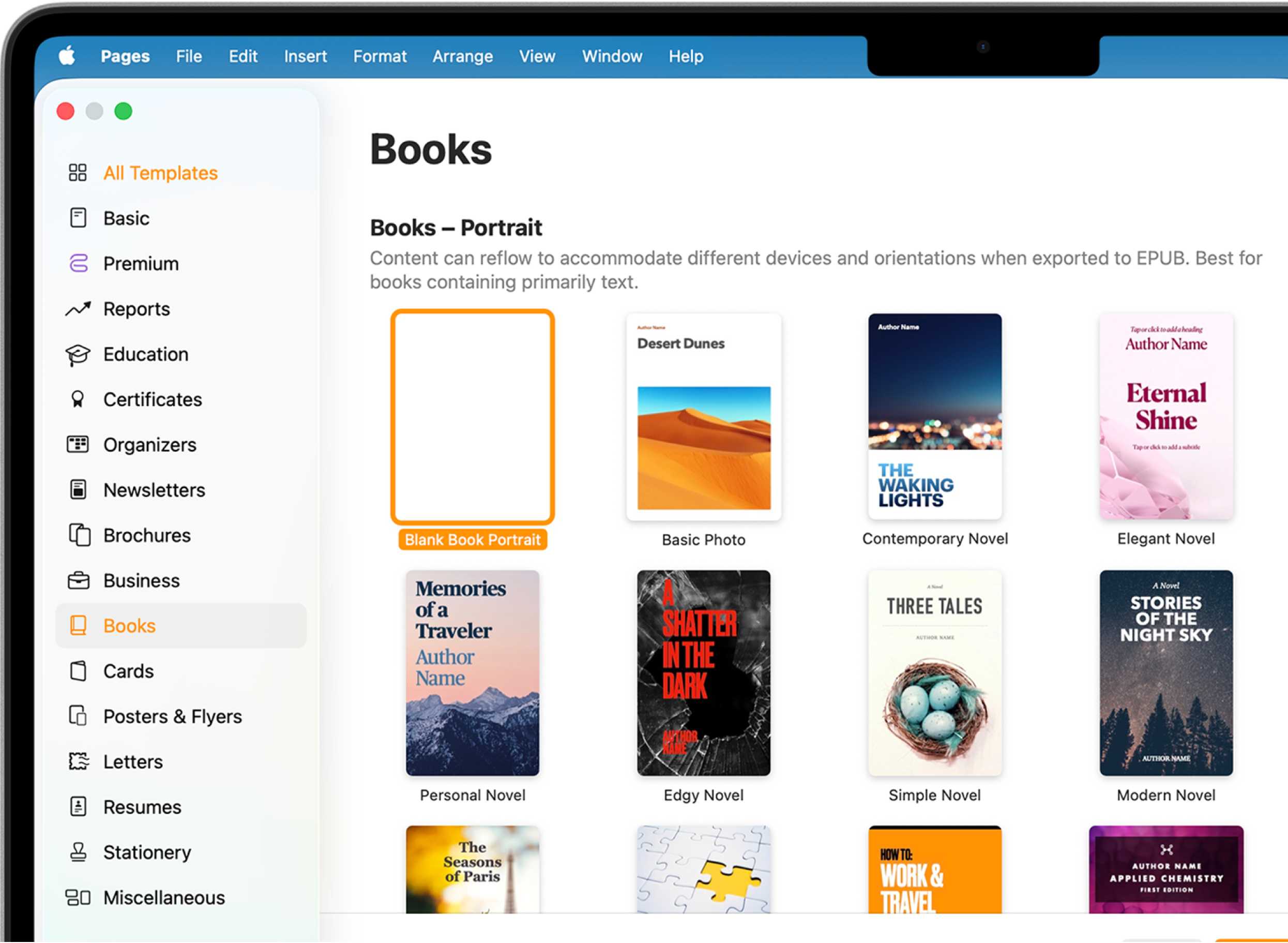Choose the Desert Dunes Basic Photo template
1288x943 pixels.
coord(703,416)
